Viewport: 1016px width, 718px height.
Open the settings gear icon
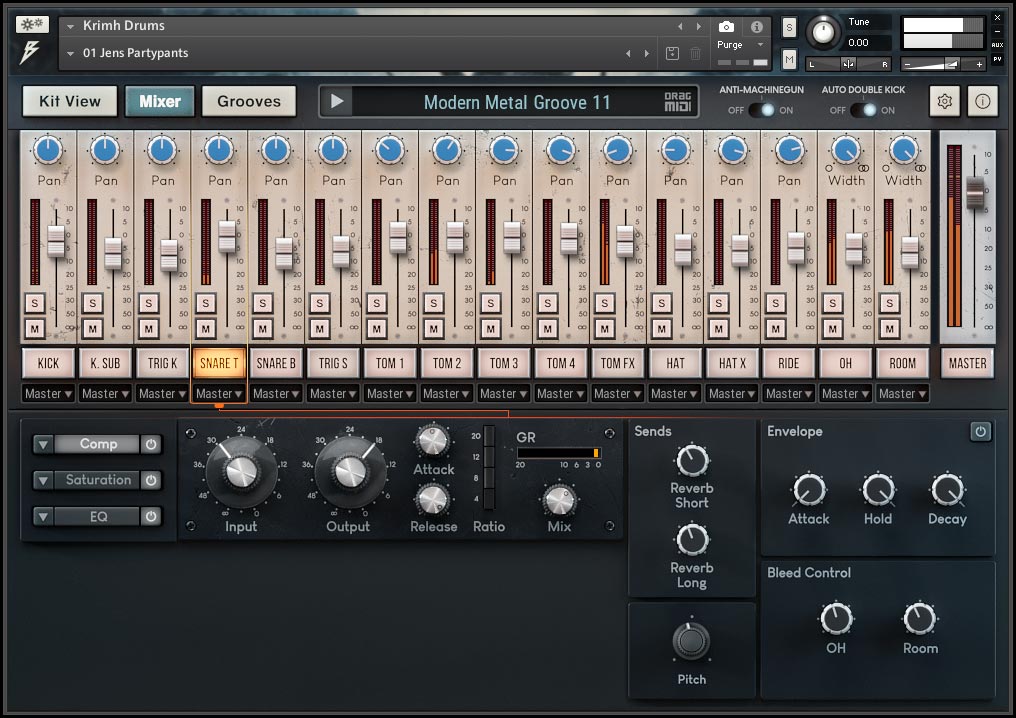[945, 102]
